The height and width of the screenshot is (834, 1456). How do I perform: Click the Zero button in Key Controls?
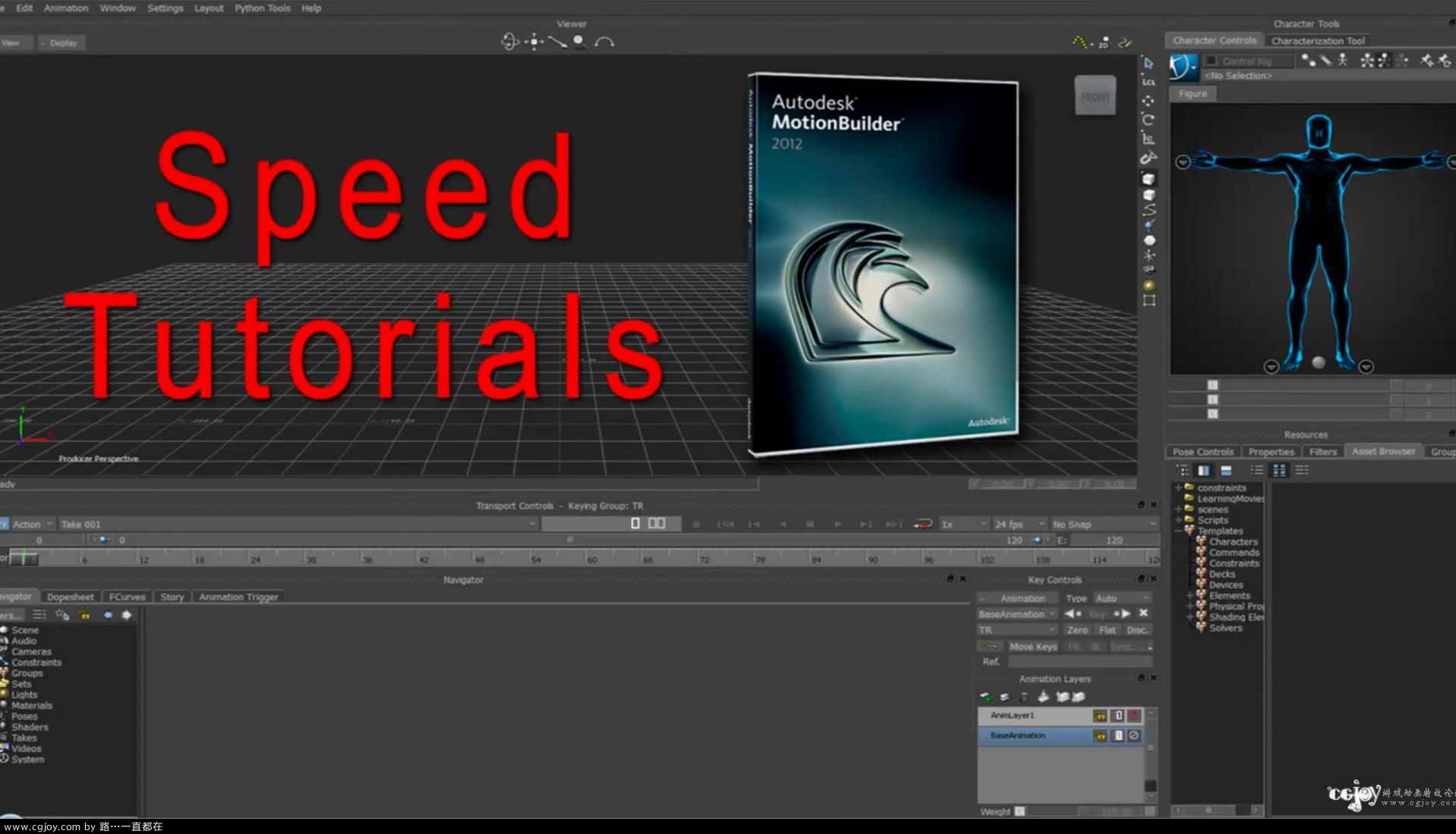1077,630
